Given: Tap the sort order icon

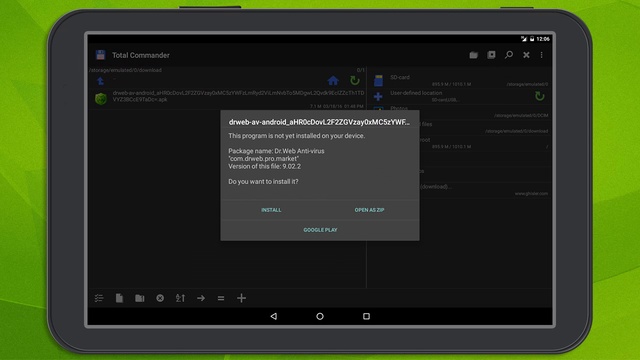Looking at the screenshot, I should [x=180, y=298].
